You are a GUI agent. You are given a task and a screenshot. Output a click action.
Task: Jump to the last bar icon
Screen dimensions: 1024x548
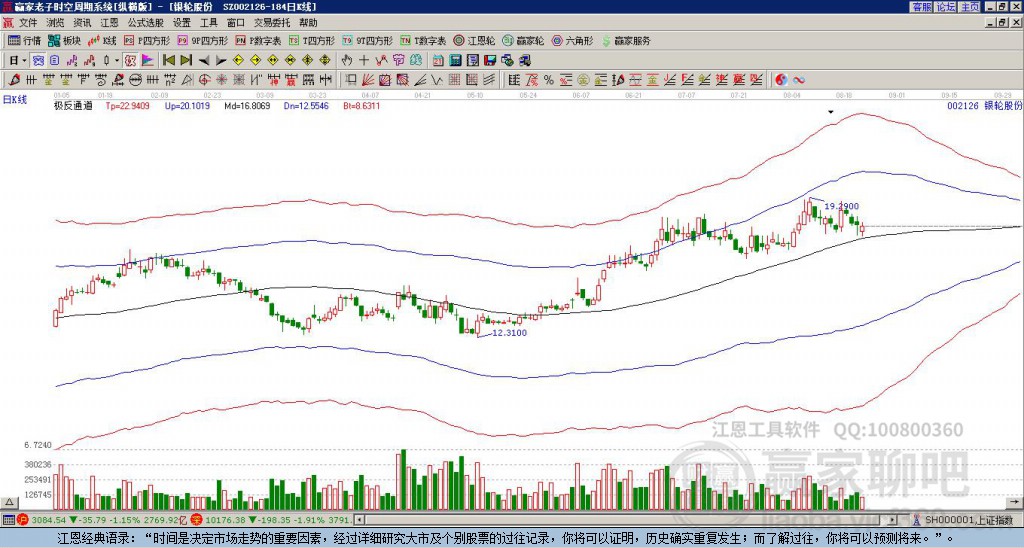tap(186, 61)
